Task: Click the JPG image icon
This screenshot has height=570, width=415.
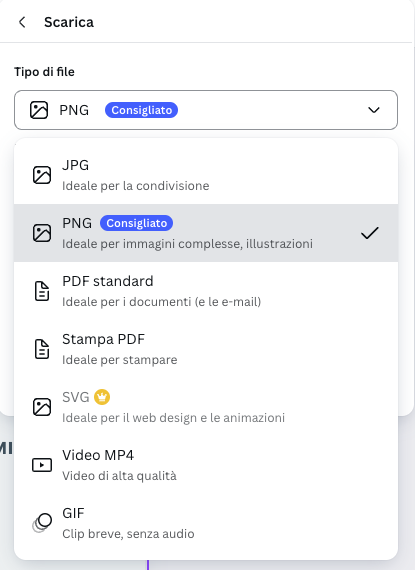Action: 42,175
